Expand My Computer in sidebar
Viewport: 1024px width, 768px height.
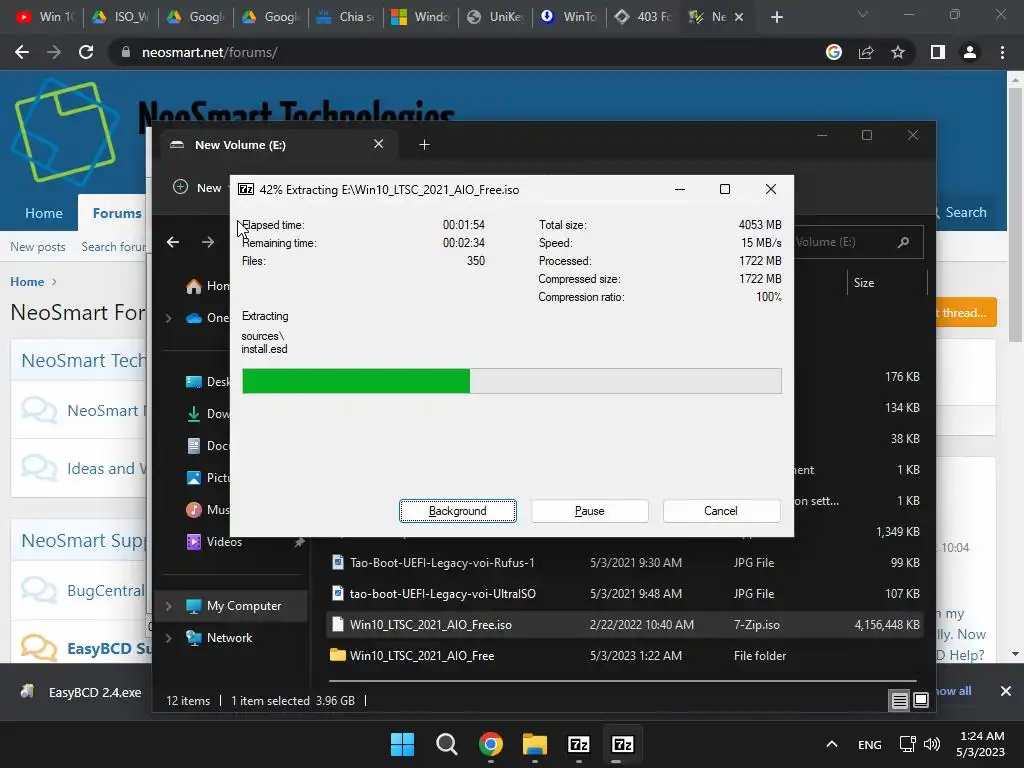168,606
